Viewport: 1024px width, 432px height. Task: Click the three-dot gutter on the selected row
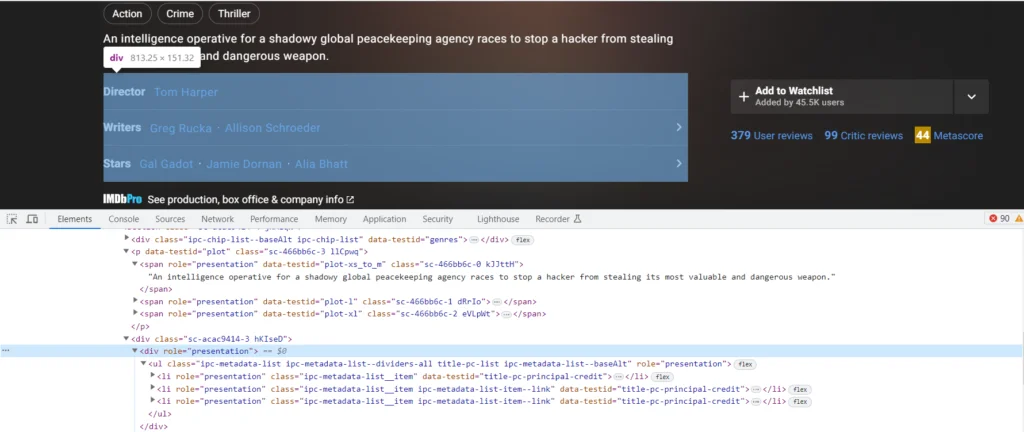6,351
